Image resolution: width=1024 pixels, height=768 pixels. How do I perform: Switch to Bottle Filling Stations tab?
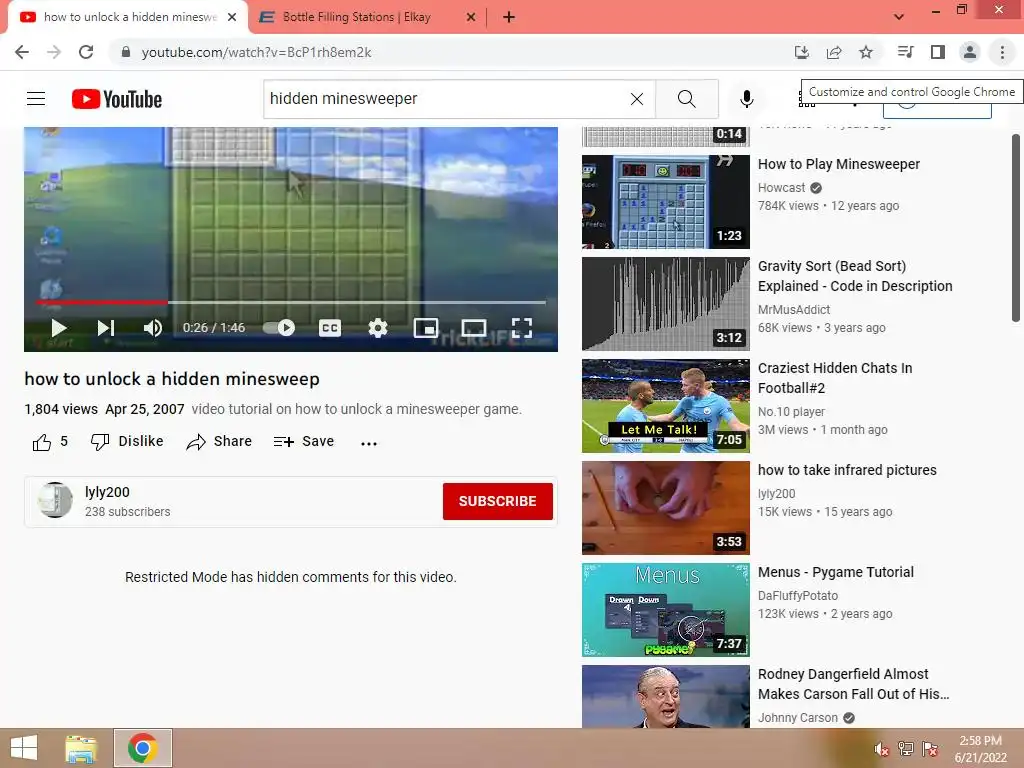point(357,17)
